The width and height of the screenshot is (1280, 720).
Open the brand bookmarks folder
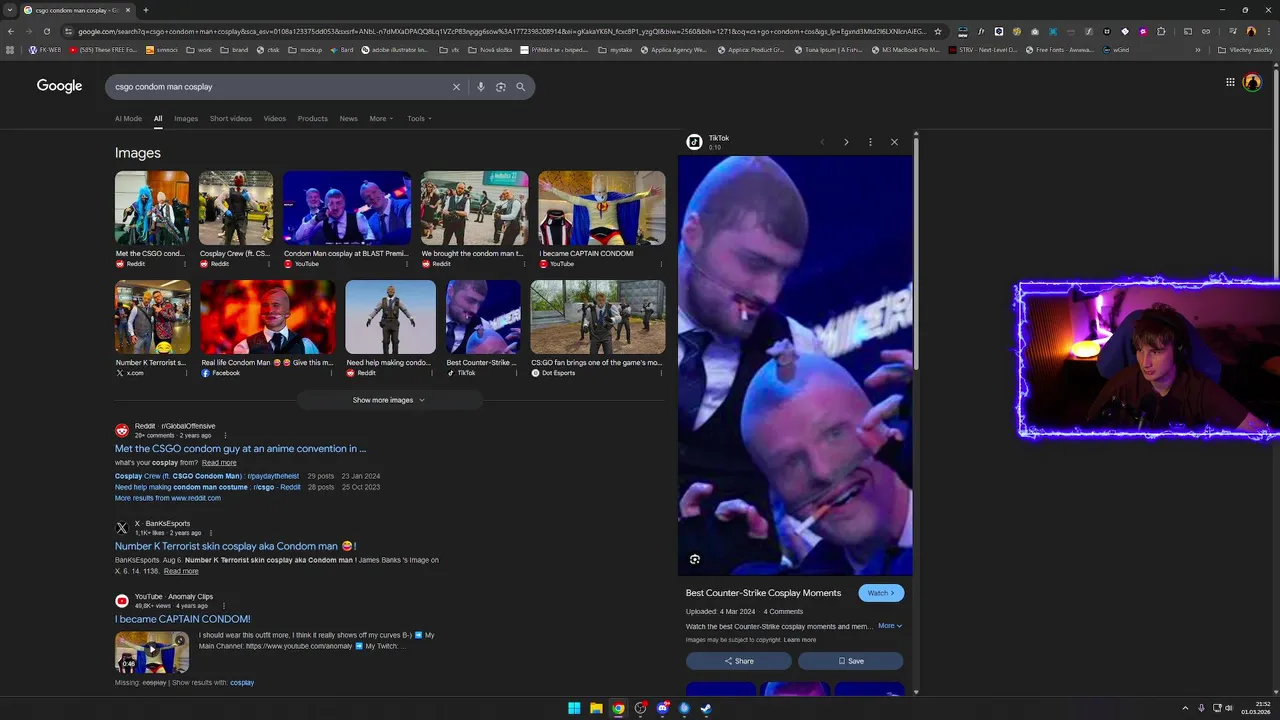(234, 49)
